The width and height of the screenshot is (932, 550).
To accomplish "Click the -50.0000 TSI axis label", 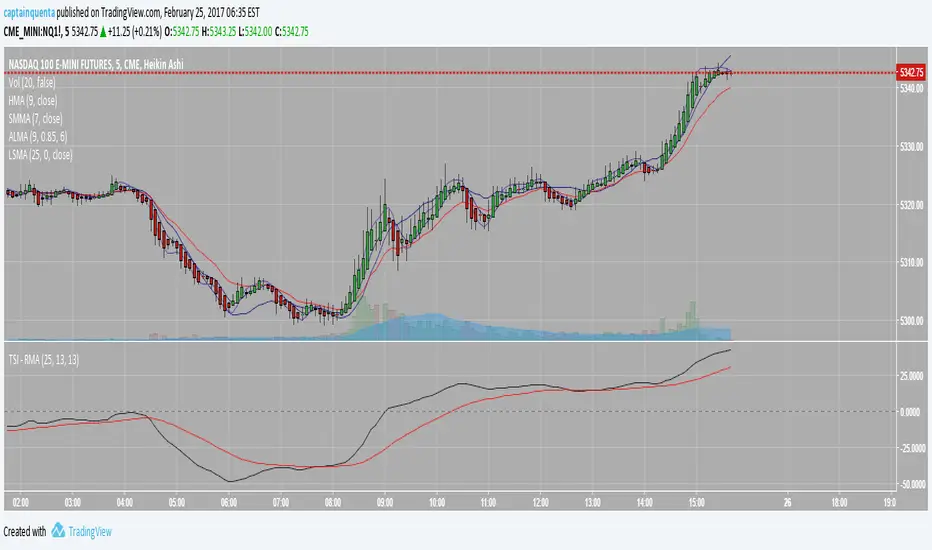I will pos(912,485).
